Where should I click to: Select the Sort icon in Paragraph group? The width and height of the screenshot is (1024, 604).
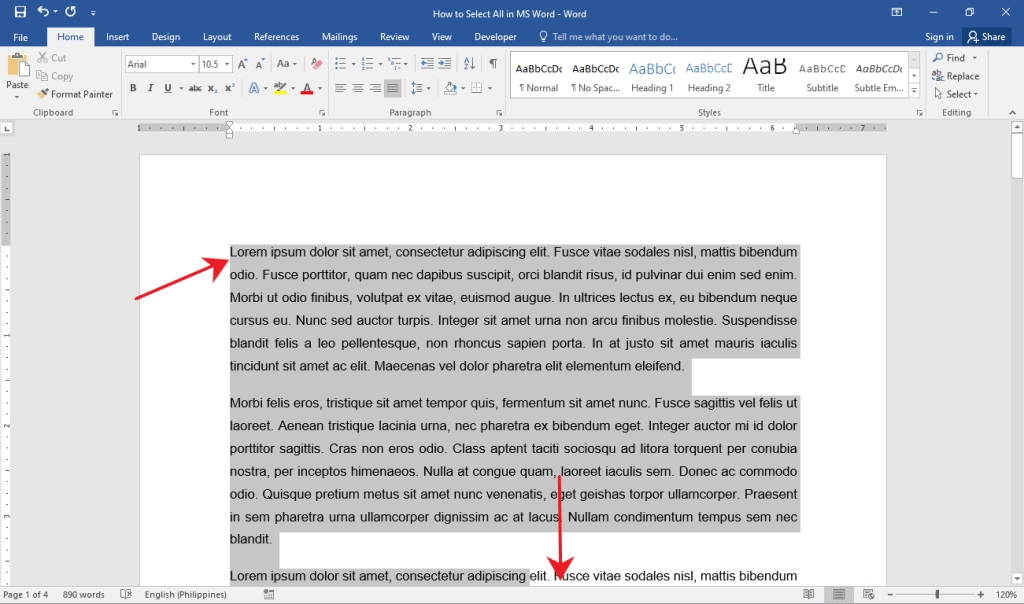click(469, 63)
